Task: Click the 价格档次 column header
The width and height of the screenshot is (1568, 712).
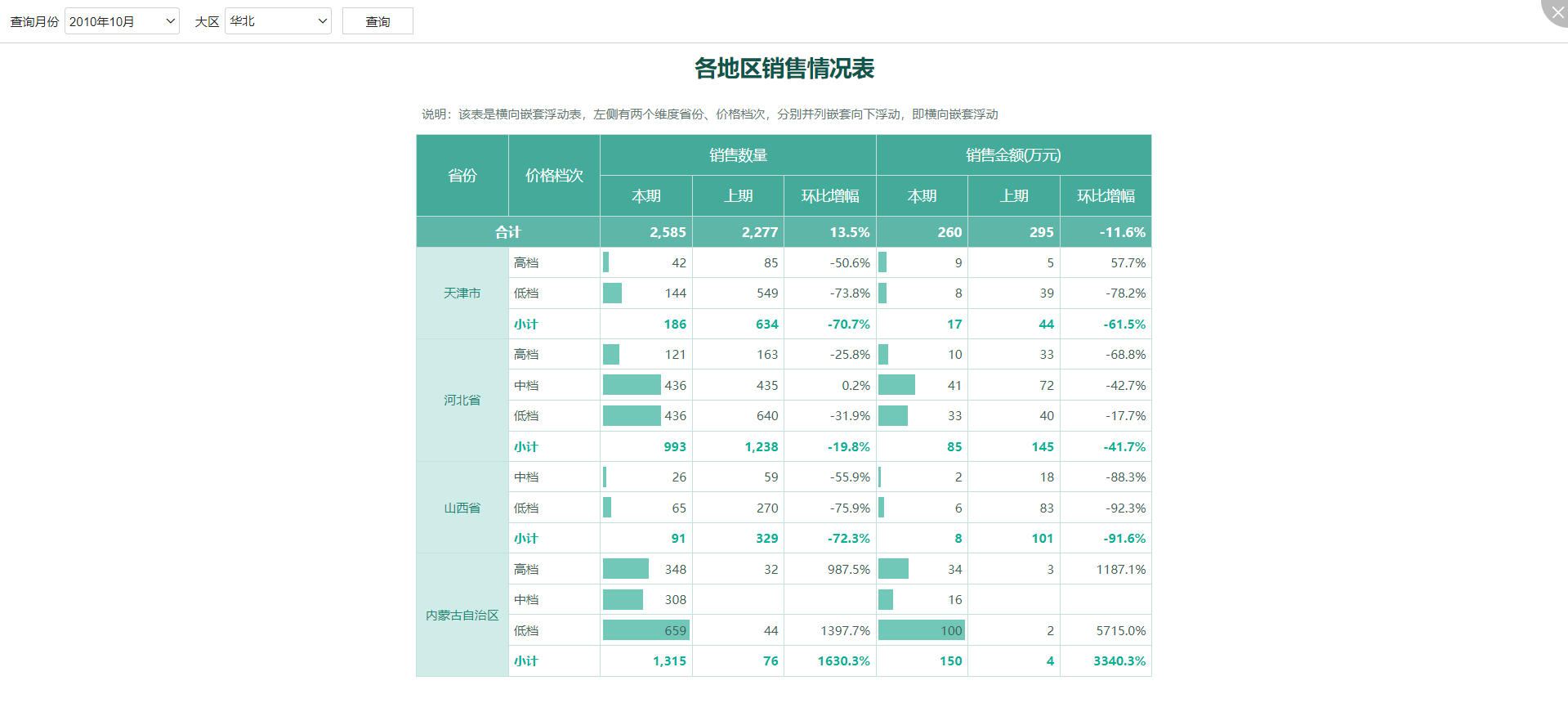Action: [x=554, y=176]
